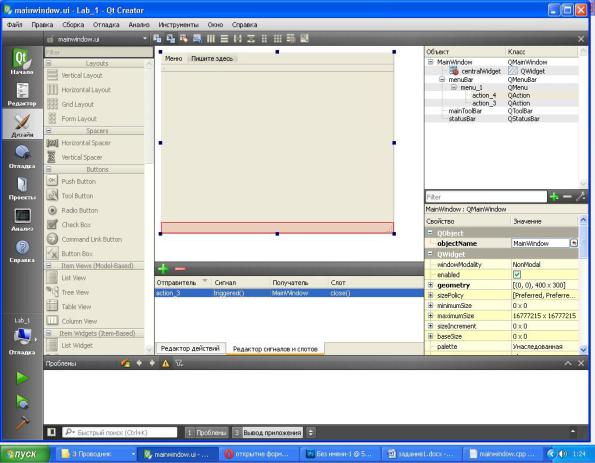Open the Сборка menu
The image size is (595, 463).
coord(73,25)
